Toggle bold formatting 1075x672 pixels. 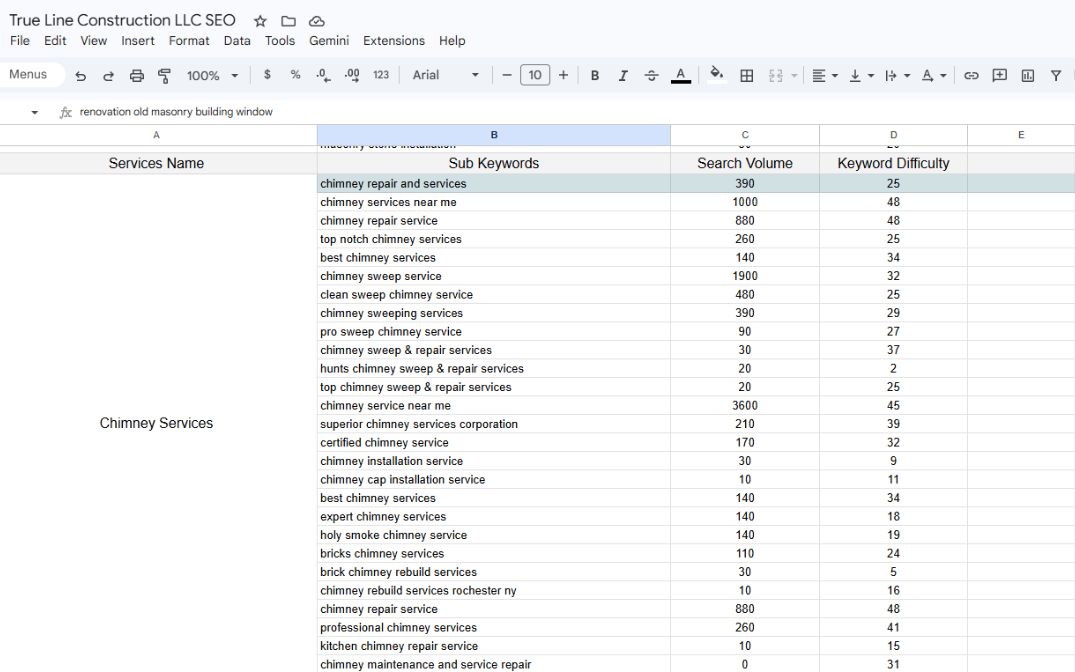pyautogui.click(x=595, y=76)
